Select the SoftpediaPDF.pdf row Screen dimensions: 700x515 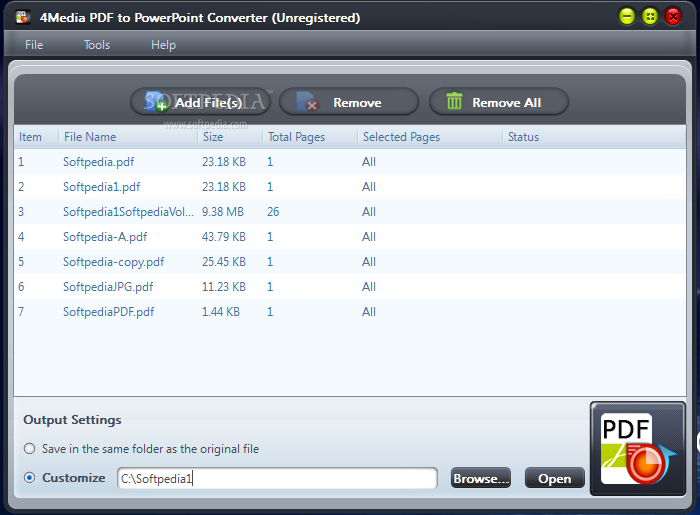coord(350,311)
